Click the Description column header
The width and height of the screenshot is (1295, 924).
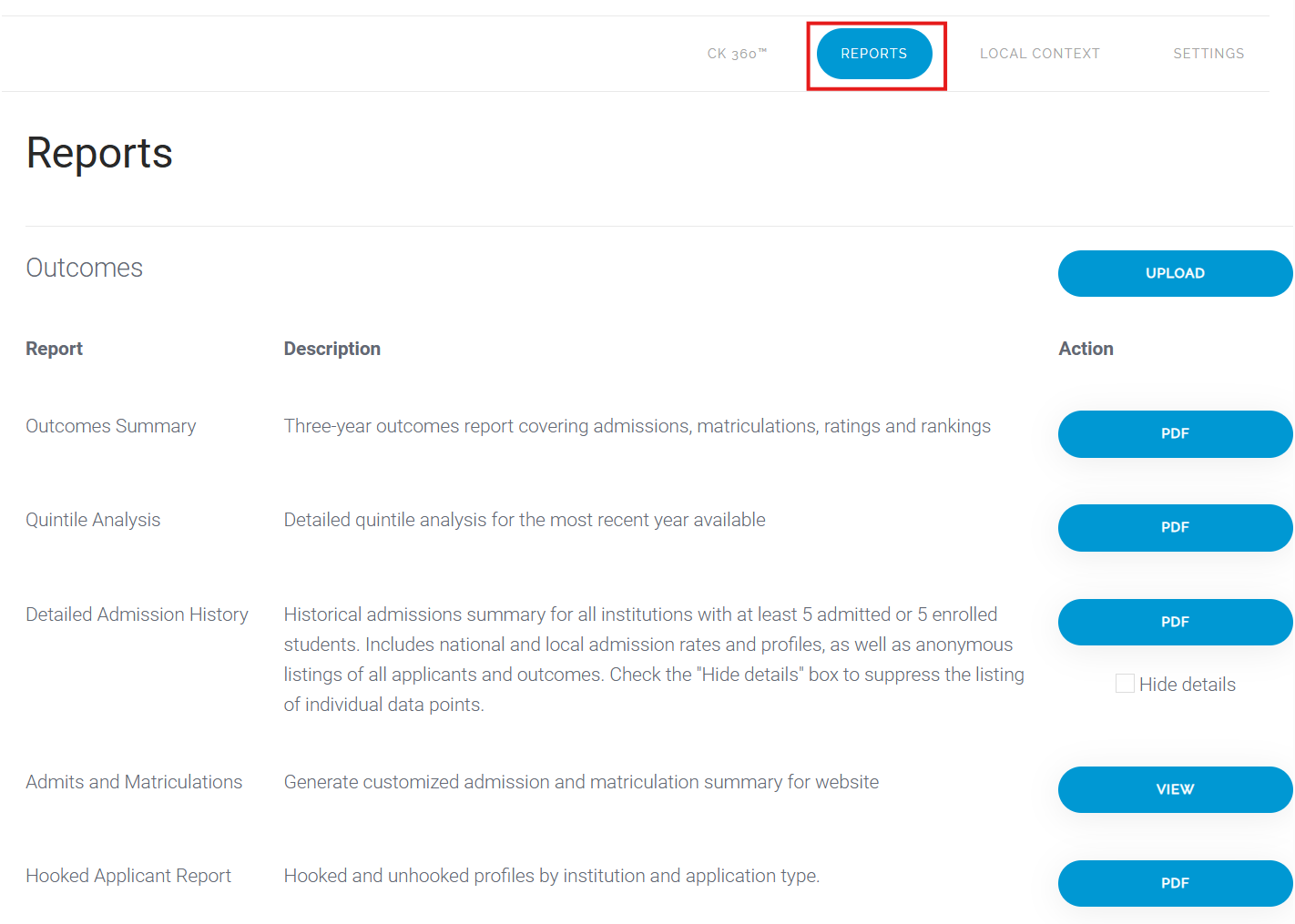point(332,349)
